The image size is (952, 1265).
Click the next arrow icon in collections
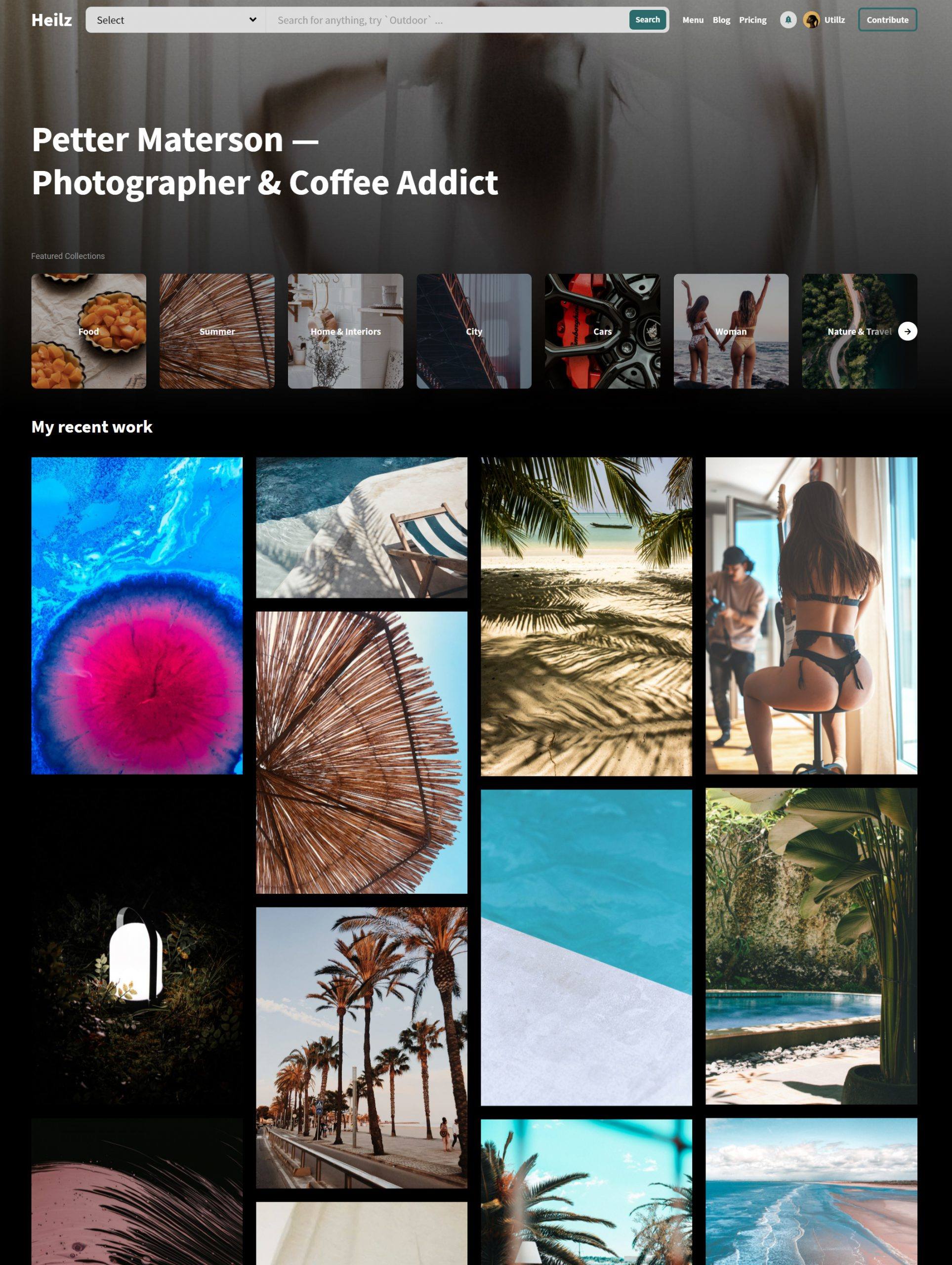point(907,330)
